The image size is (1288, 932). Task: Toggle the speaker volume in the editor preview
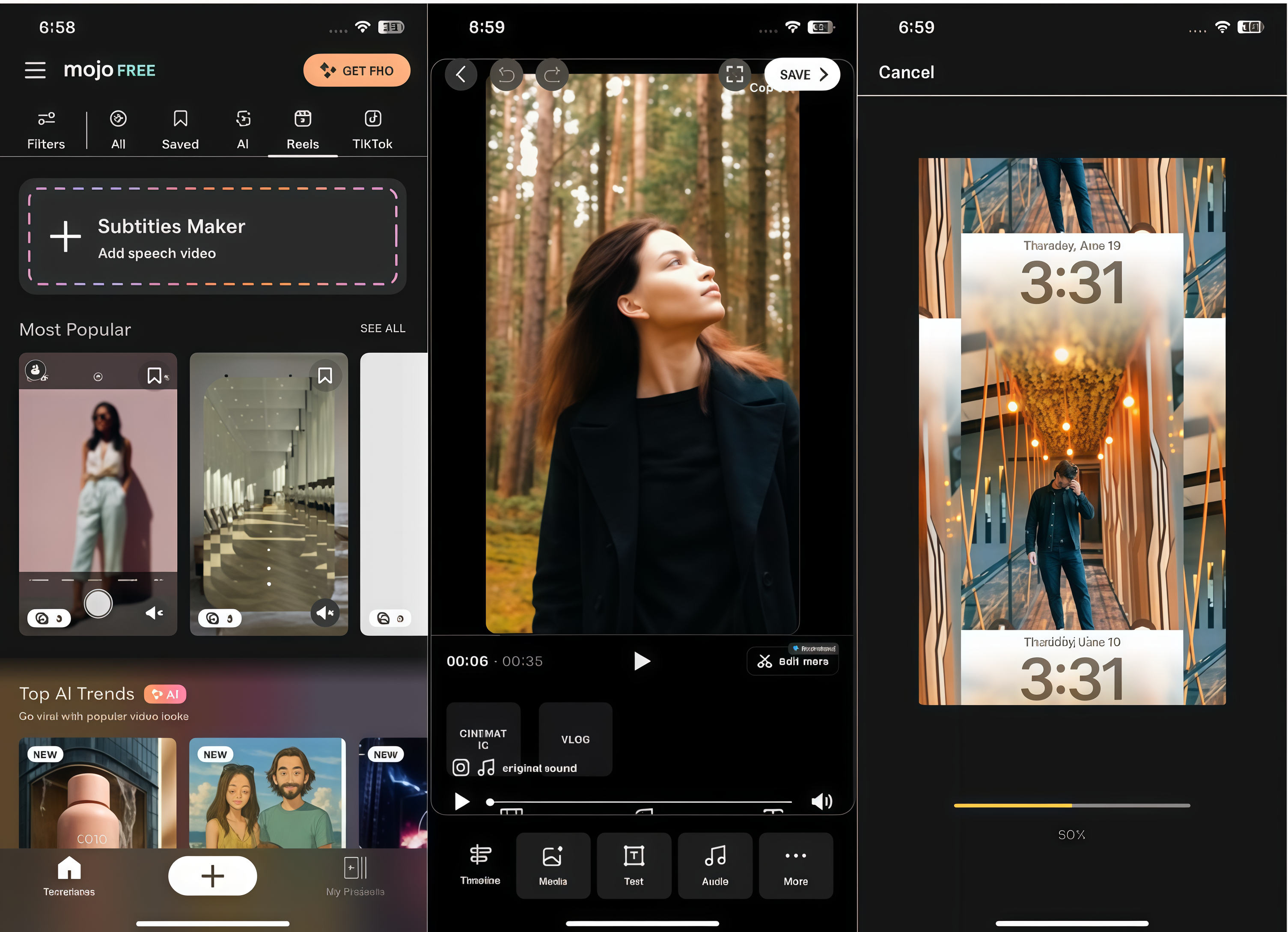[821, 802]
